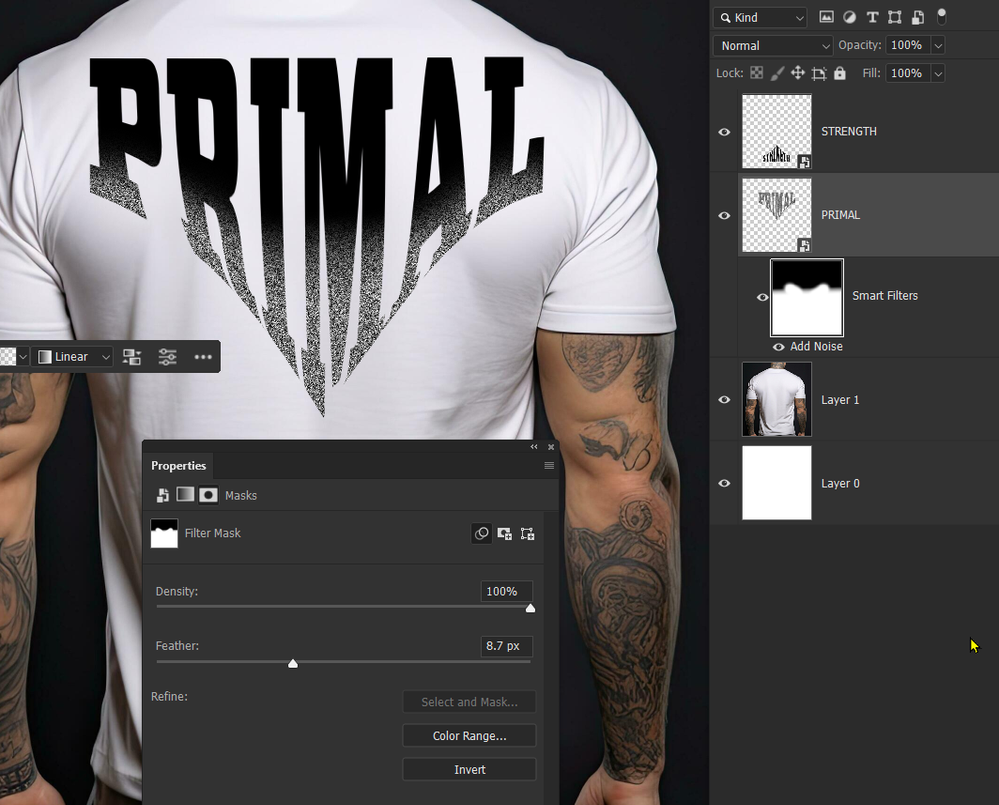
Task: Open the properties sliders icon in taskbar
Action: click(168, 357)
